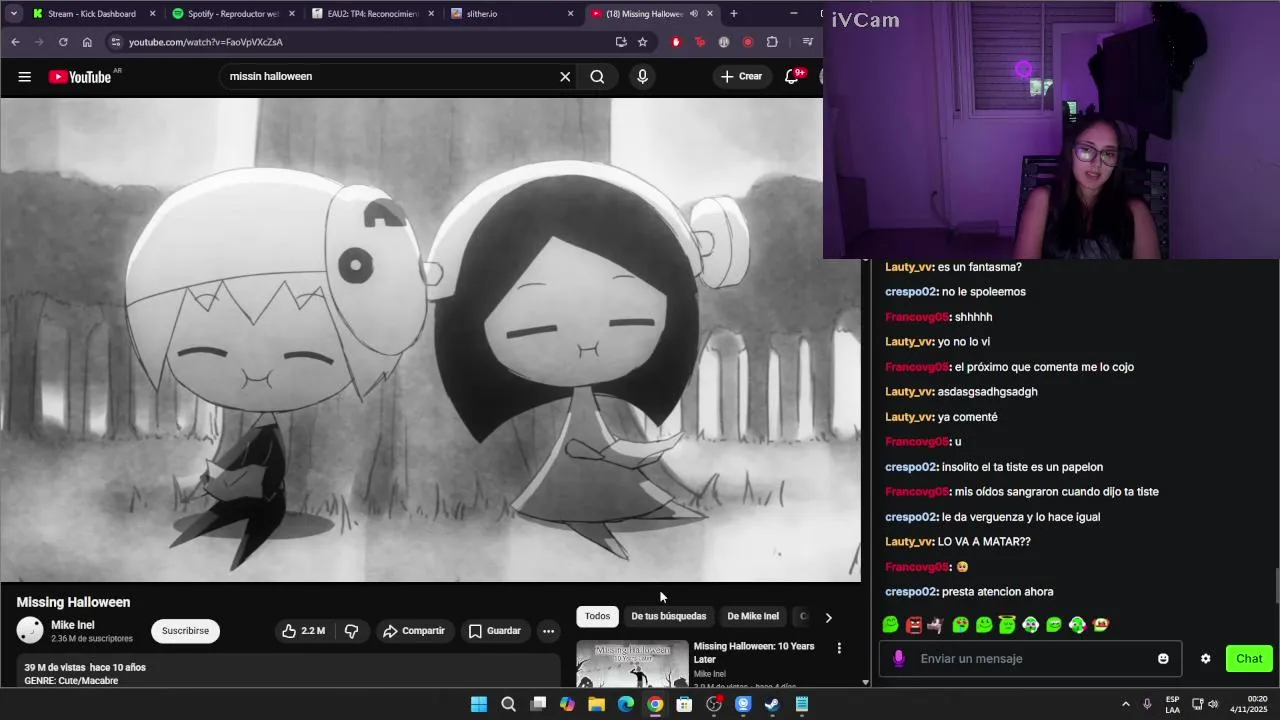Like the video showing 2.2 M
Image resolution: width=1280 pixels, height=720 pixels.
[x=302, y=631]
